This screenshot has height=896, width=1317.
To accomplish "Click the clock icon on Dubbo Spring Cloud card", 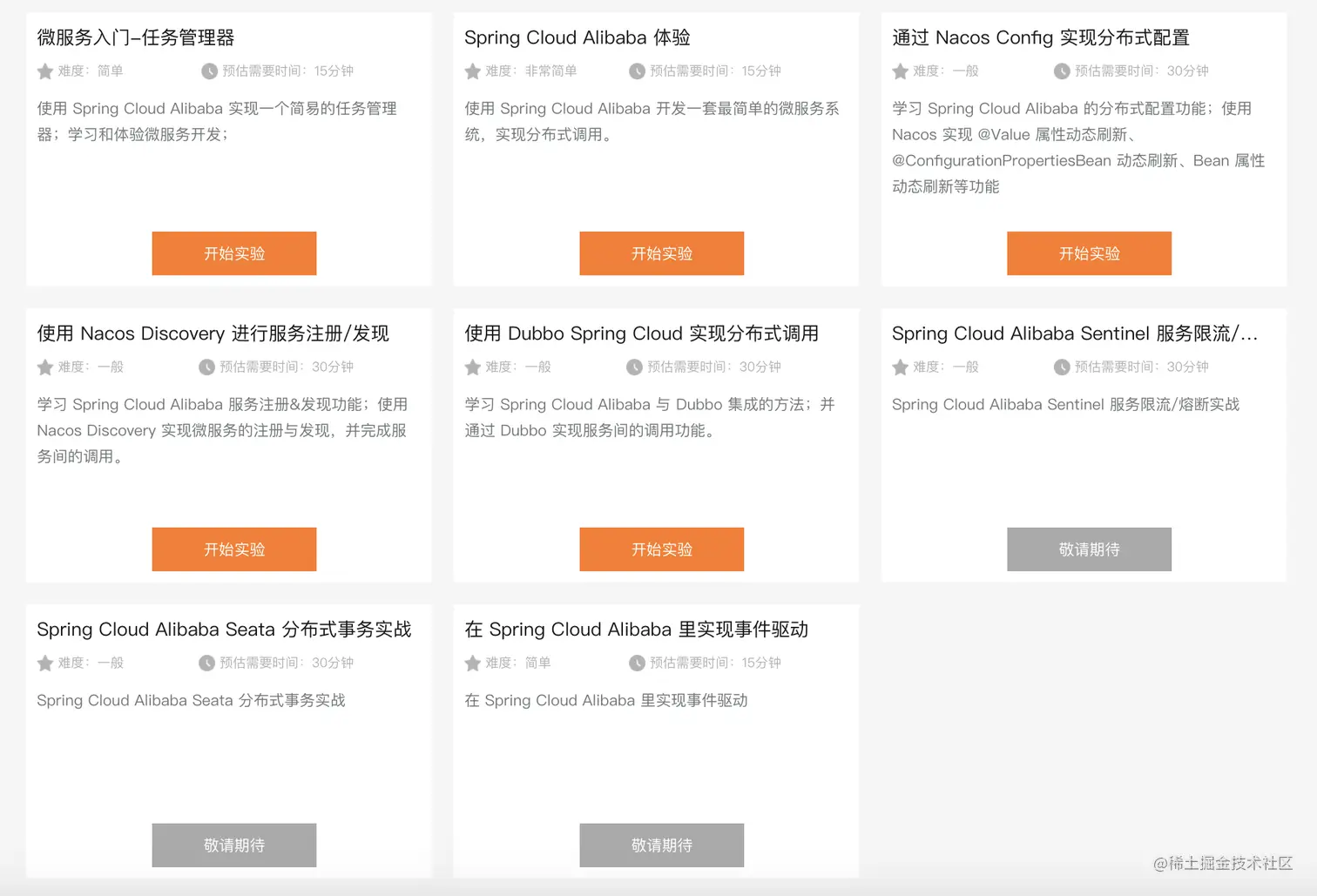I will [x=634, y=367].
